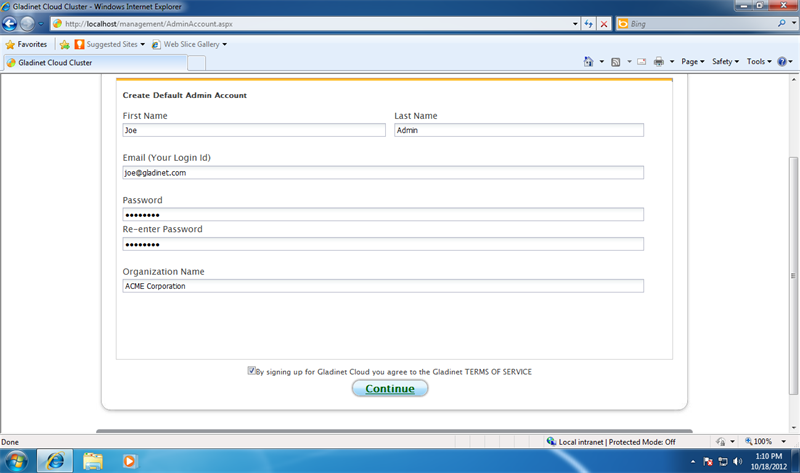This screenshot has width=800, height=473.
Task: Open the search provider dropdown arrow
Action: pyautogui.click(x=793, y=23)
